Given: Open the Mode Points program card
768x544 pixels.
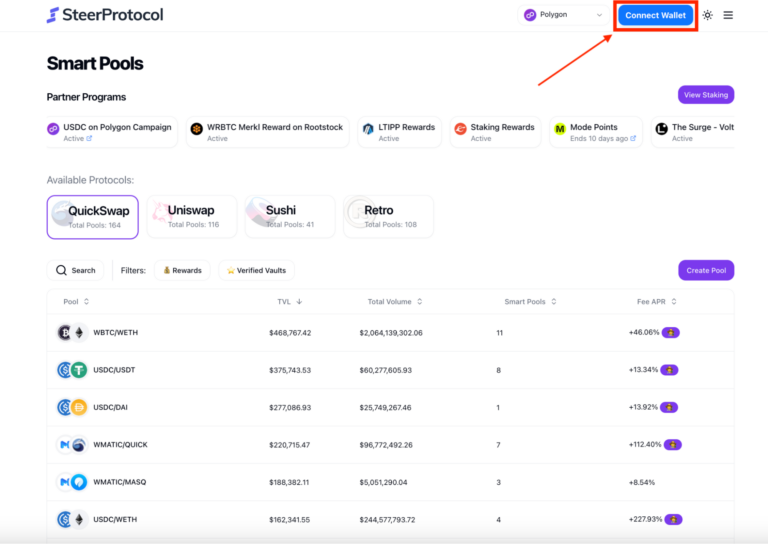Looking at the screenshot, I should coord(596,132).
